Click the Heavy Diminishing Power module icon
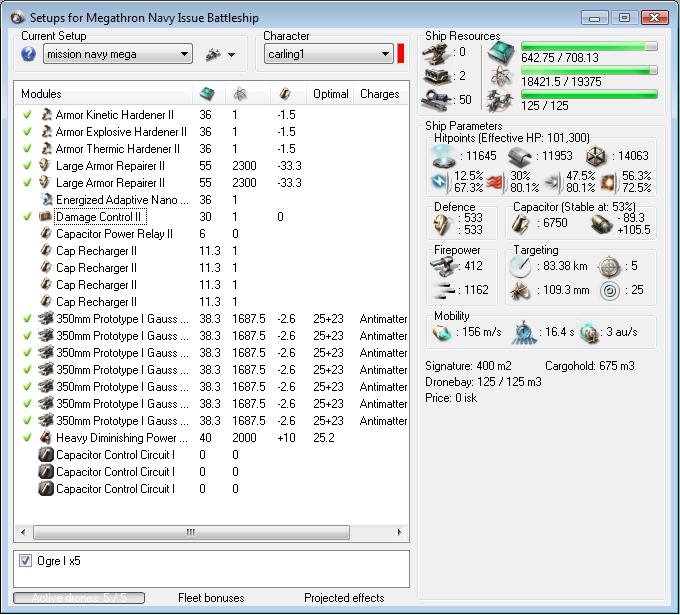 click(46, 438)
